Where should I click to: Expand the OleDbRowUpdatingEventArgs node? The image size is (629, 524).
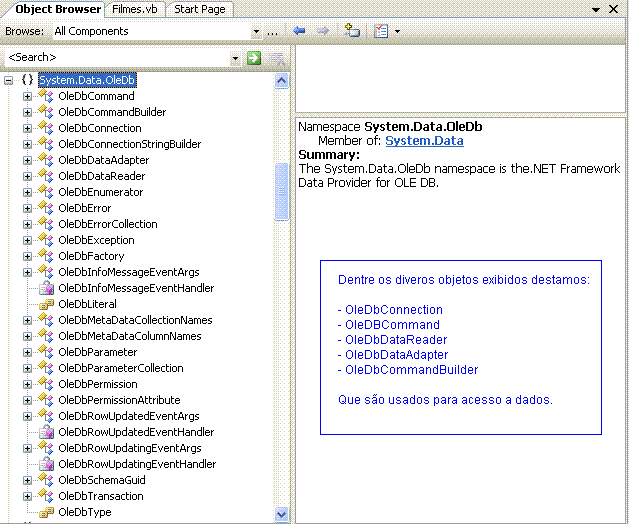pos(27,449)
